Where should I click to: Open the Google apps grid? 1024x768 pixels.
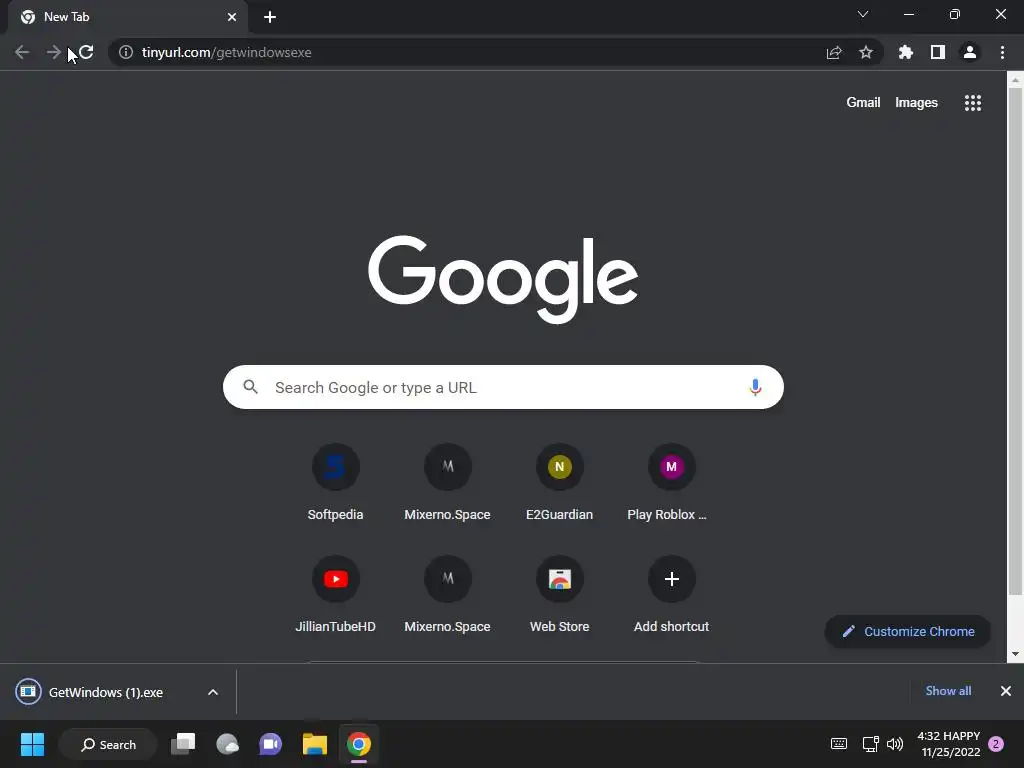(973, 103)
